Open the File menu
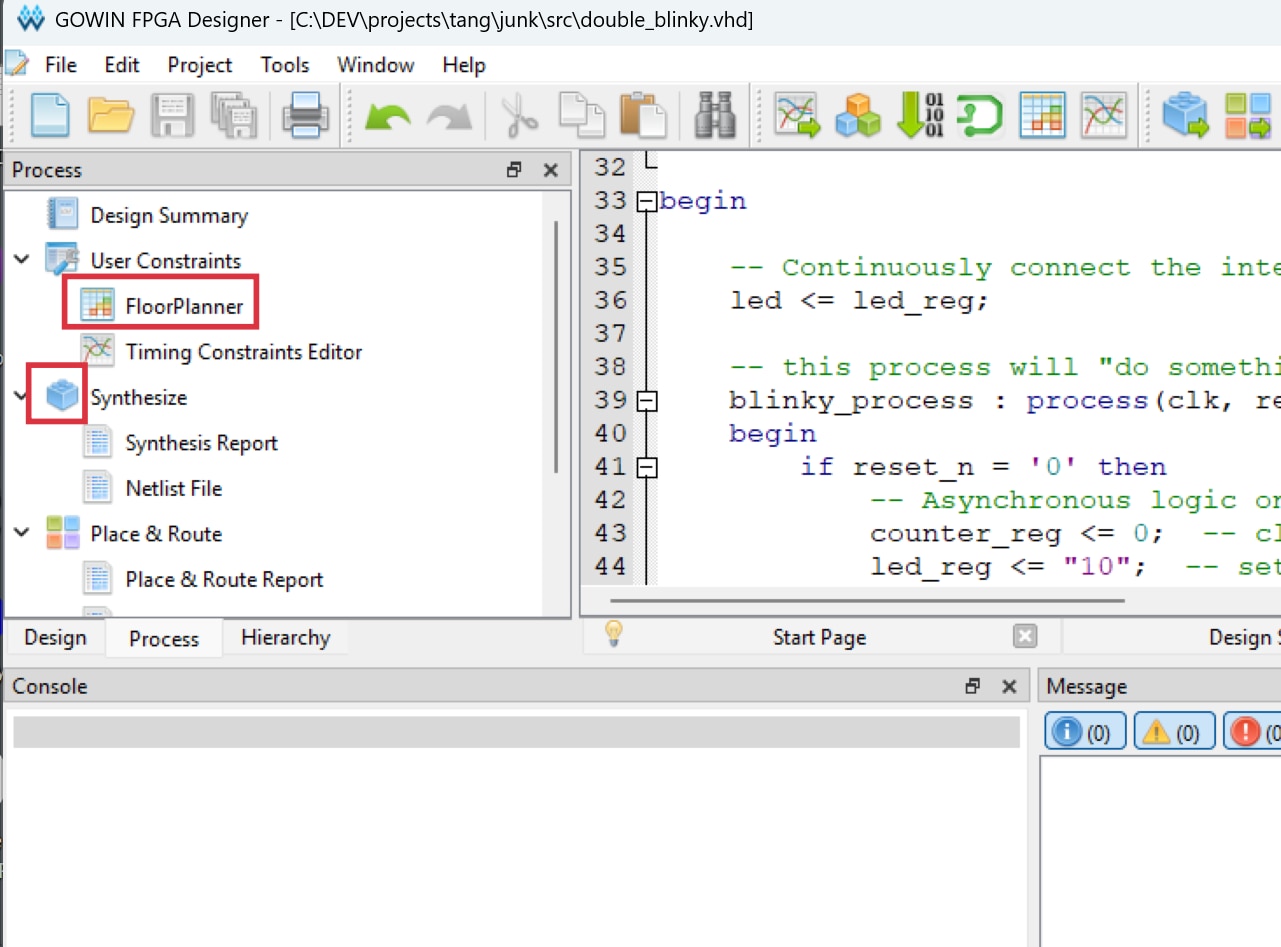The width and height of the screenshot is (1281, 947). [x=61, y=65]
